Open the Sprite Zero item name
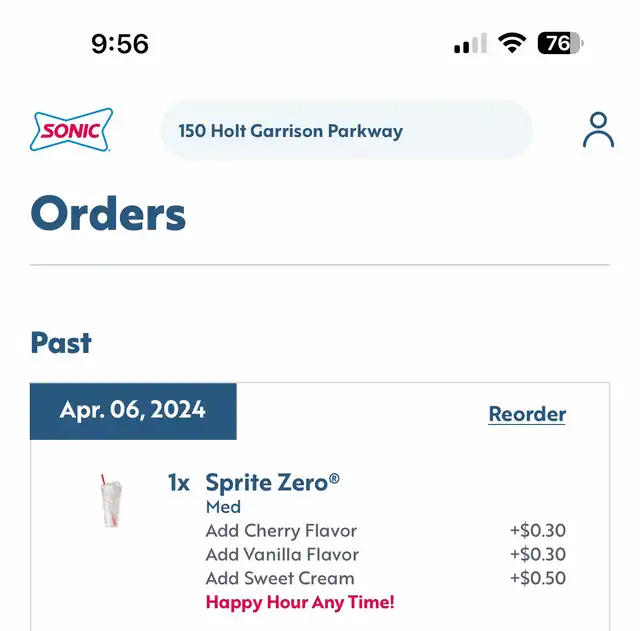 [x=272, y=482]
